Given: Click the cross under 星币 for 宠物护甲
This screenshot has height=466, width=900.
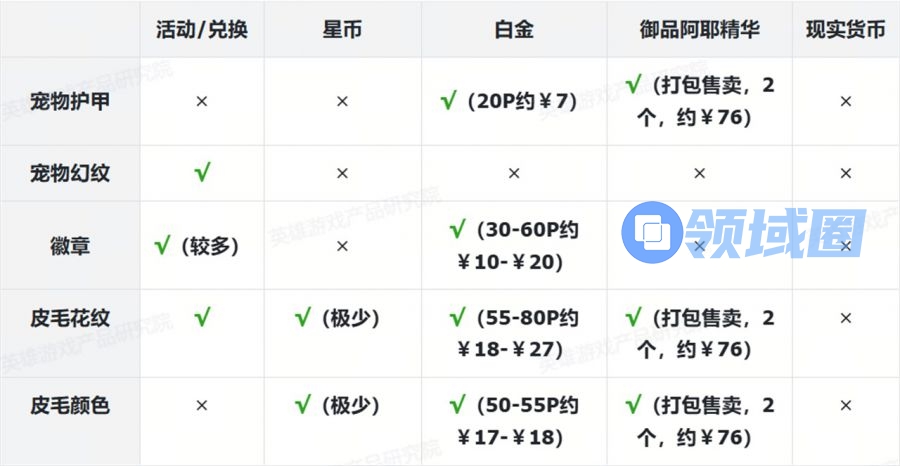Looking at the screenshot, I should (342, 101).
